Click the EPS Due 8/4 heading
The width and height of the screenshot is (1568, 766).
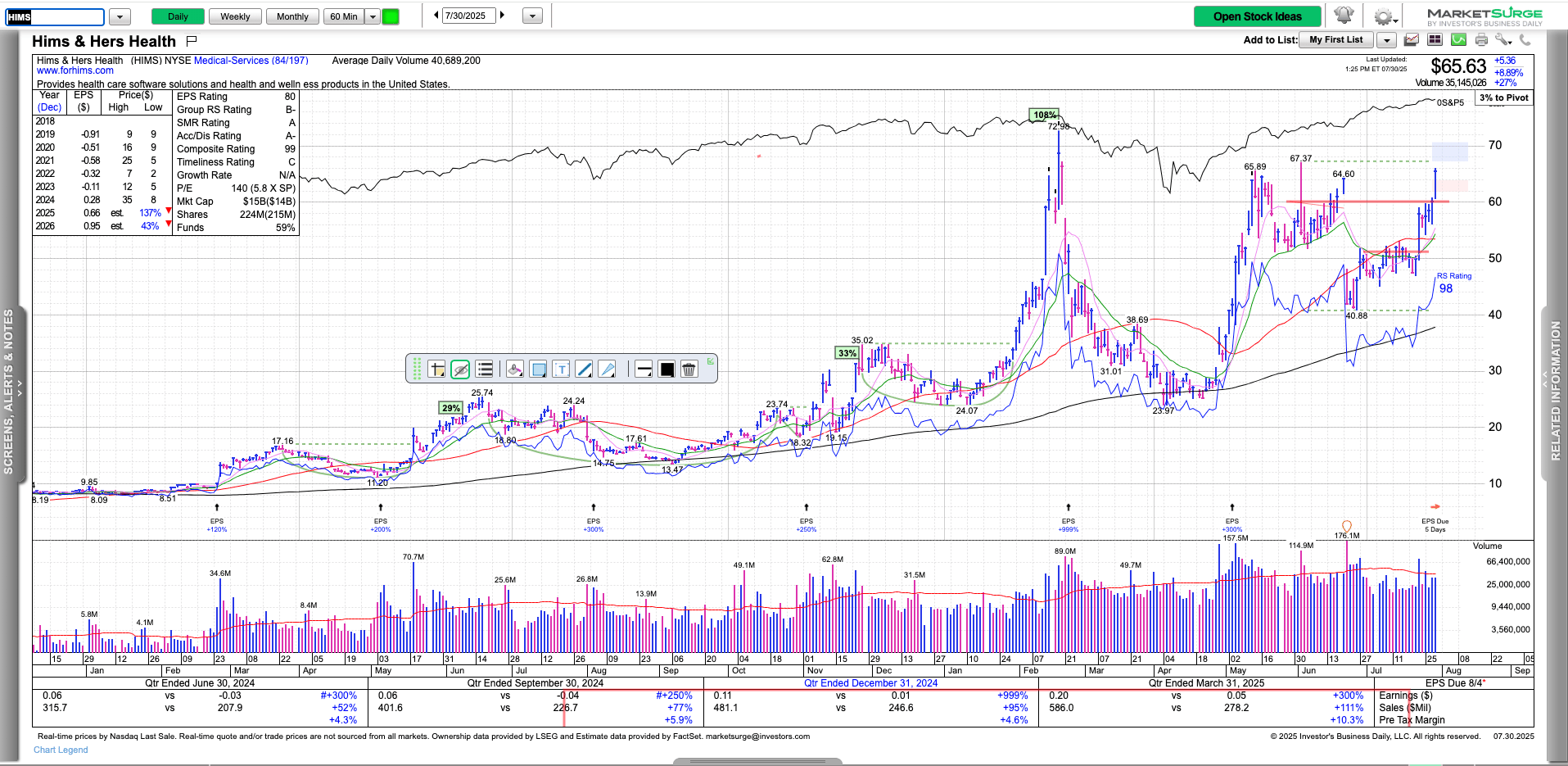1456,682
